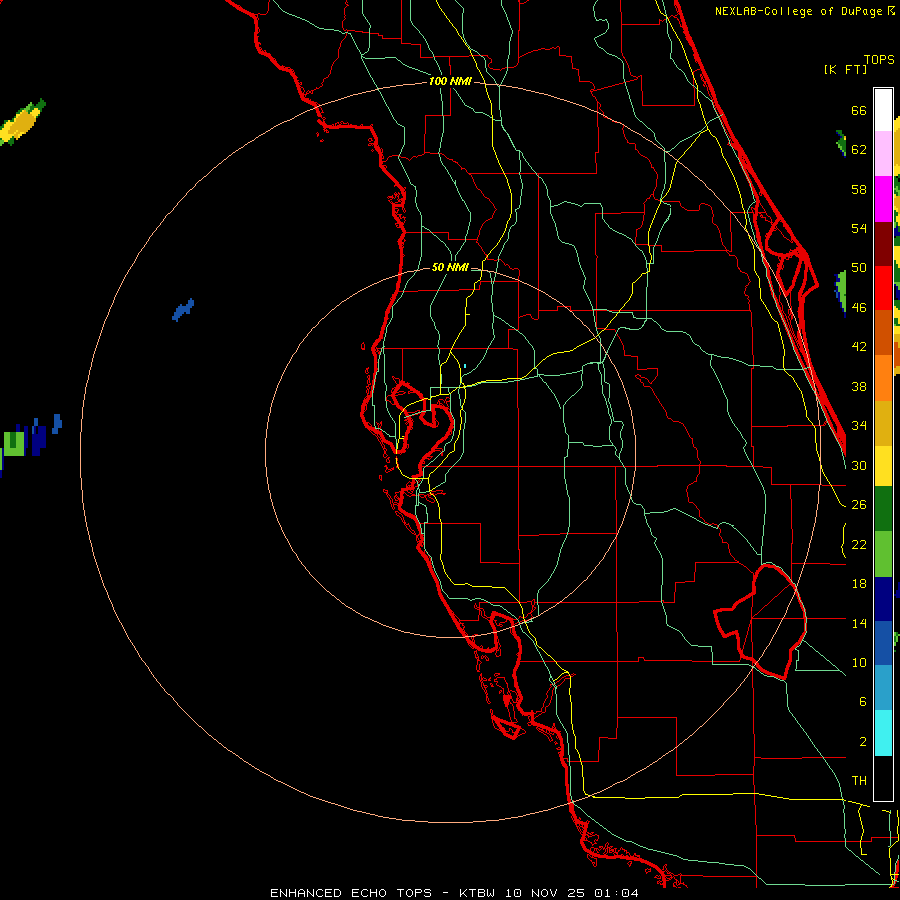Click the legend value "38"
This screenshot has width=900, height=900.
point(859,386)
